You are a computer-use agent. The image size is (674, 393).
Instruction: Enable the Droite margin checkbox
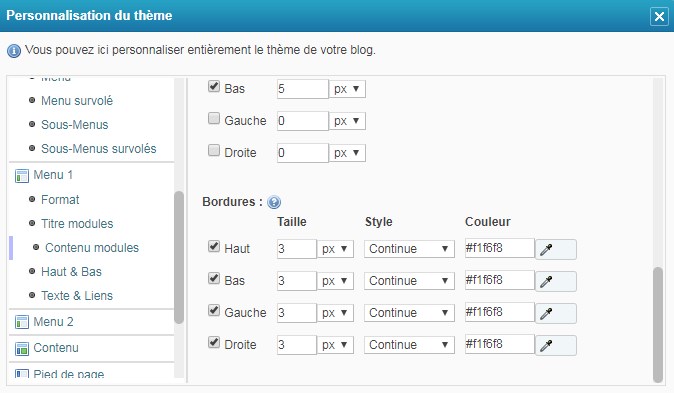pyautogui.click(x=214, y=150)
